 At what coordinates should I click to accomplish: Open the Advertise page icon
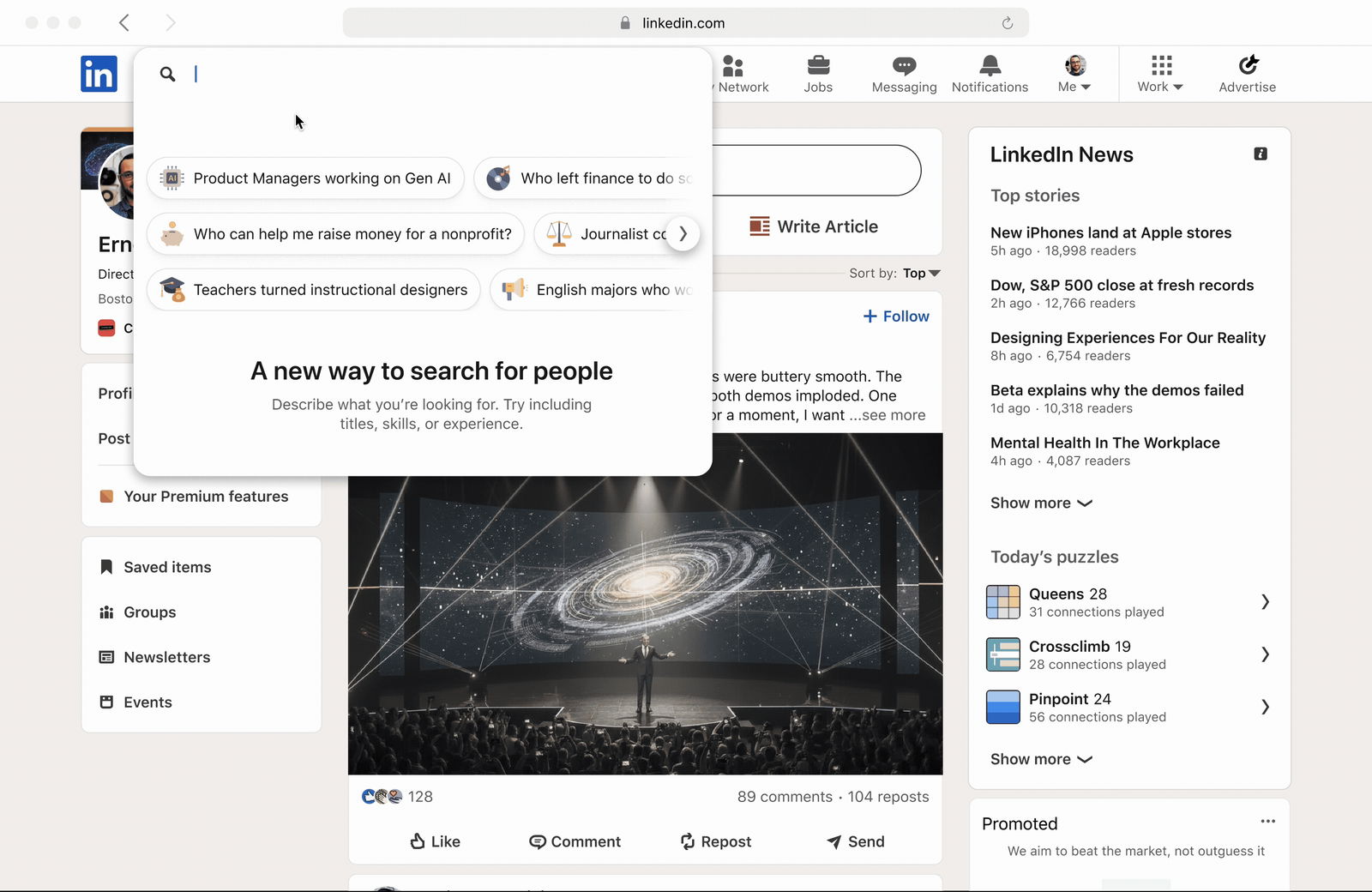tap(1248, 64)
